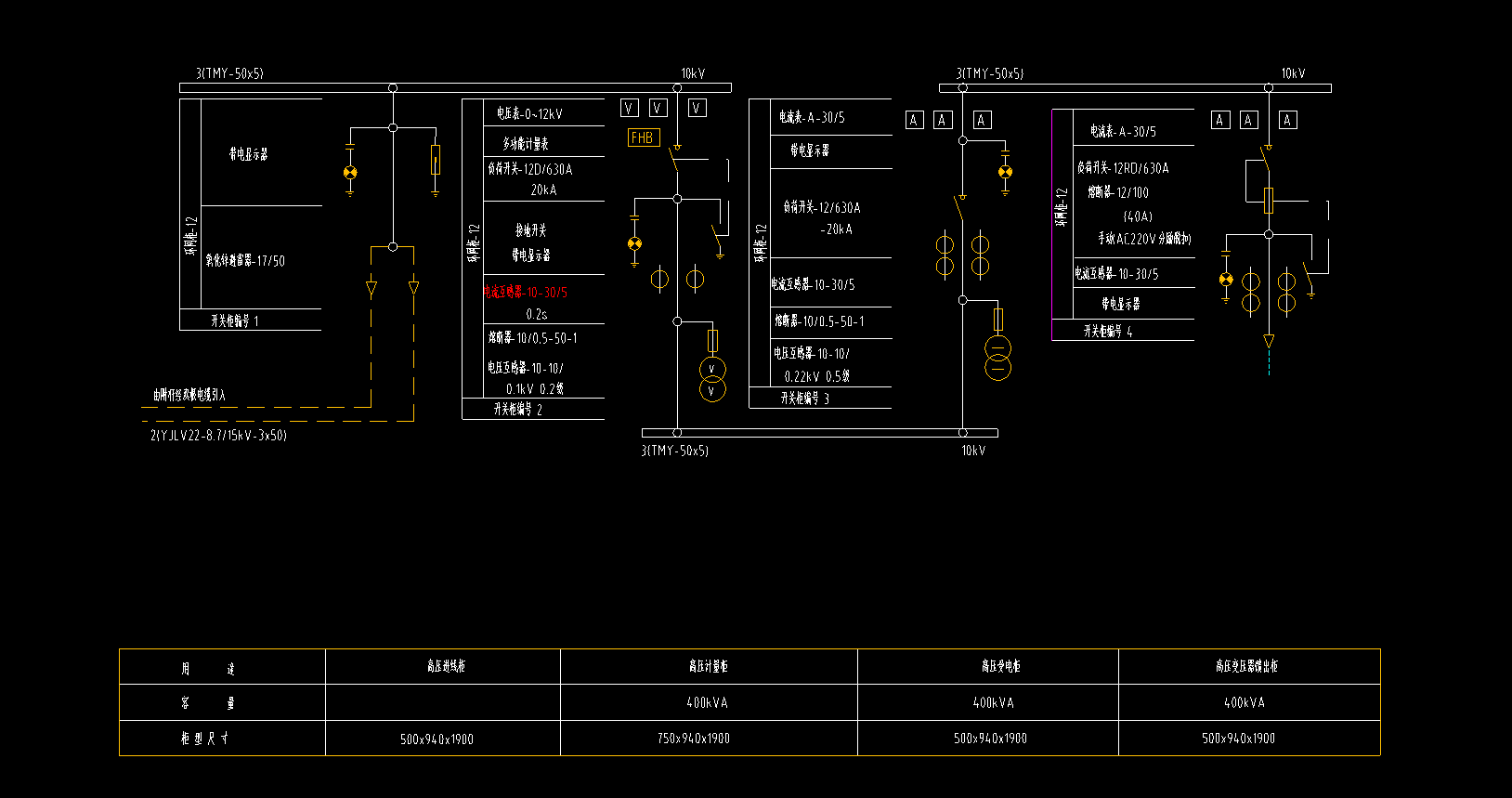The width and height of the screenshot is (1512, 798).
Task: Select the 熔断器-12/100 text
Action: point(1118,192)
